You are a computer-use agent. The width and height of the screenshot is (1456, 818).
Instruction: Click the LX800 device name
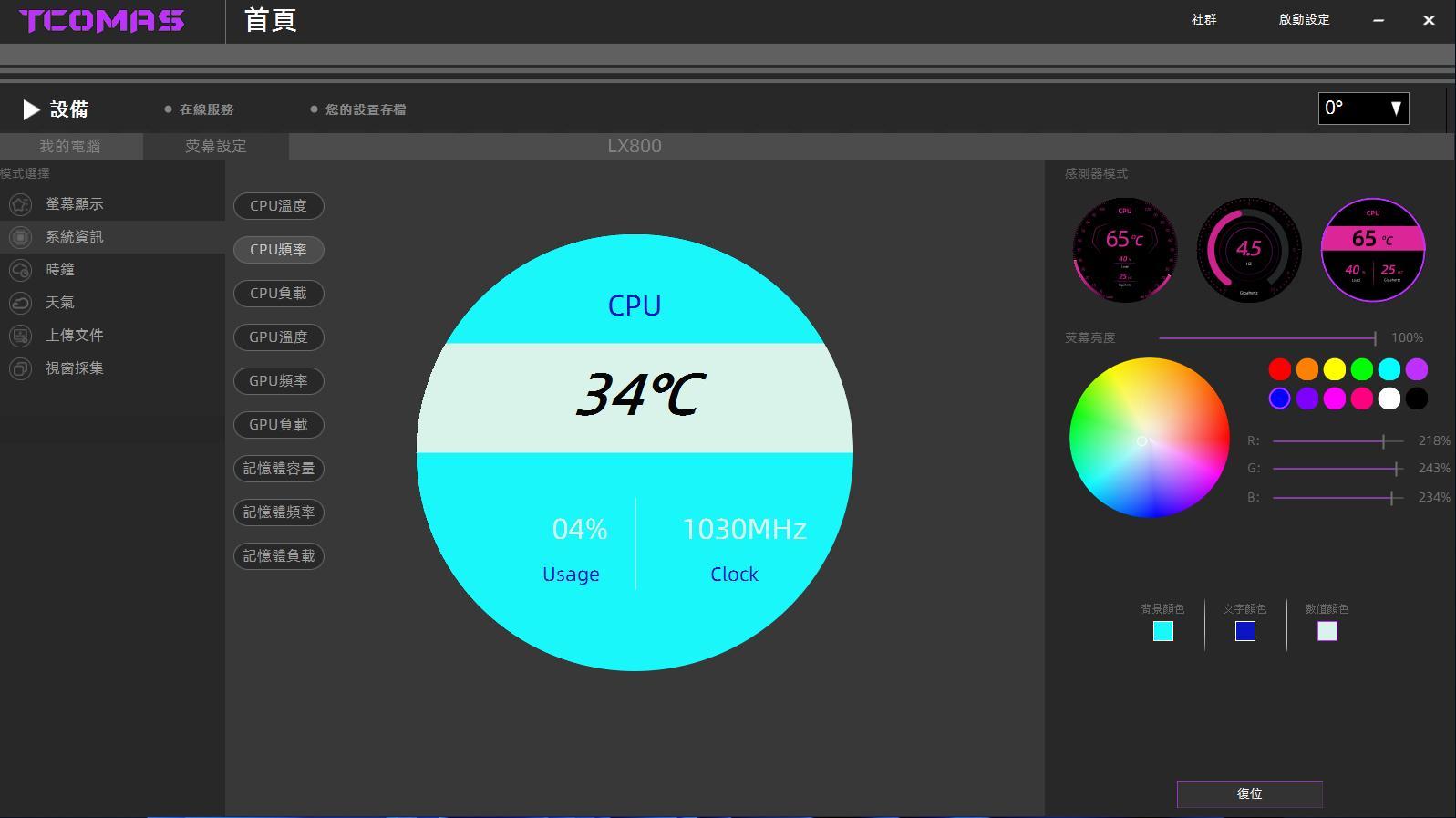coord(635,146)
